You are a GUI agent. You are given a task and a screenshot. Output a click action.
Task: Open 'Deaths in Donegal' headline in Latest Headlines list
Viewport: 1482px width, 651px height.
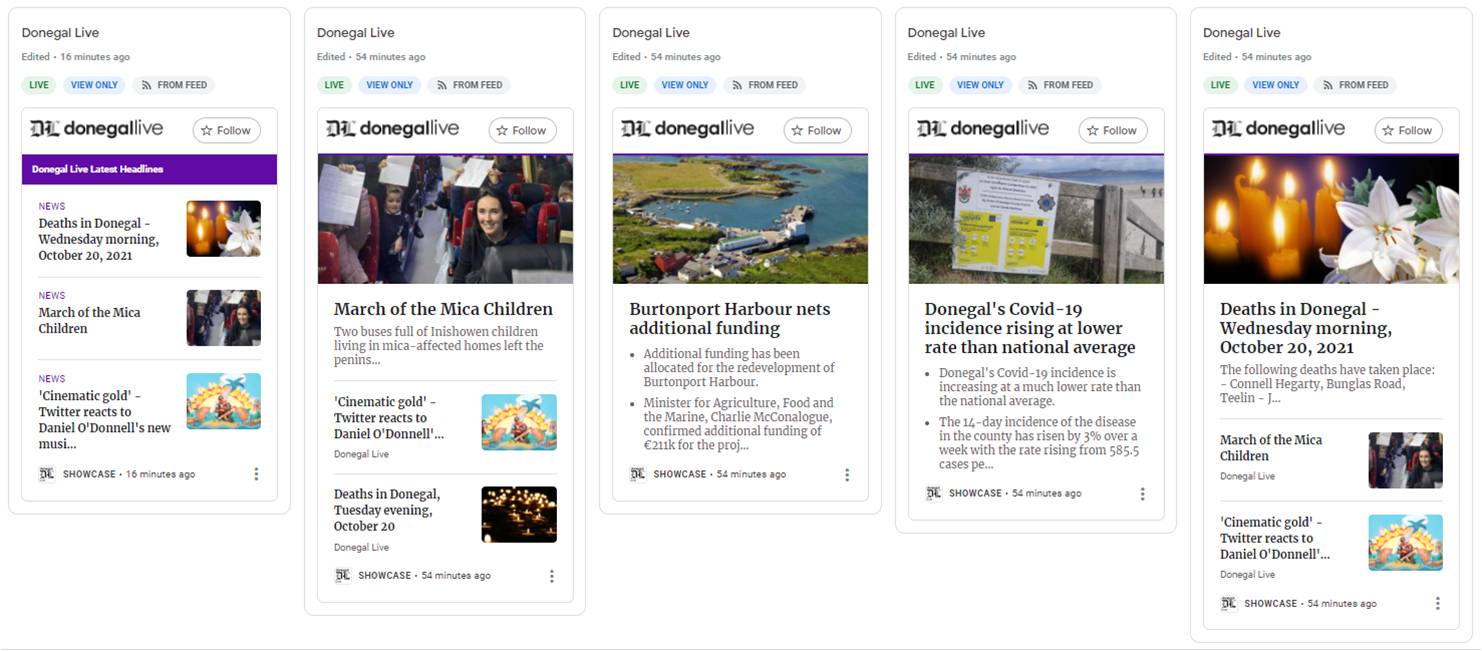click(99, 239)
